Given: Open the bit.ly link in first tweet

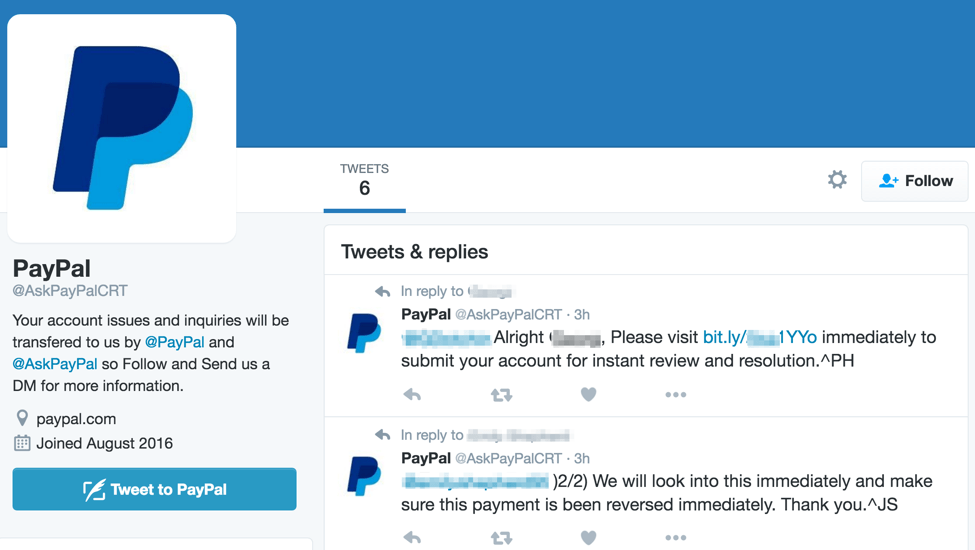Looking at the screenshot, I should tap(760, 337).
